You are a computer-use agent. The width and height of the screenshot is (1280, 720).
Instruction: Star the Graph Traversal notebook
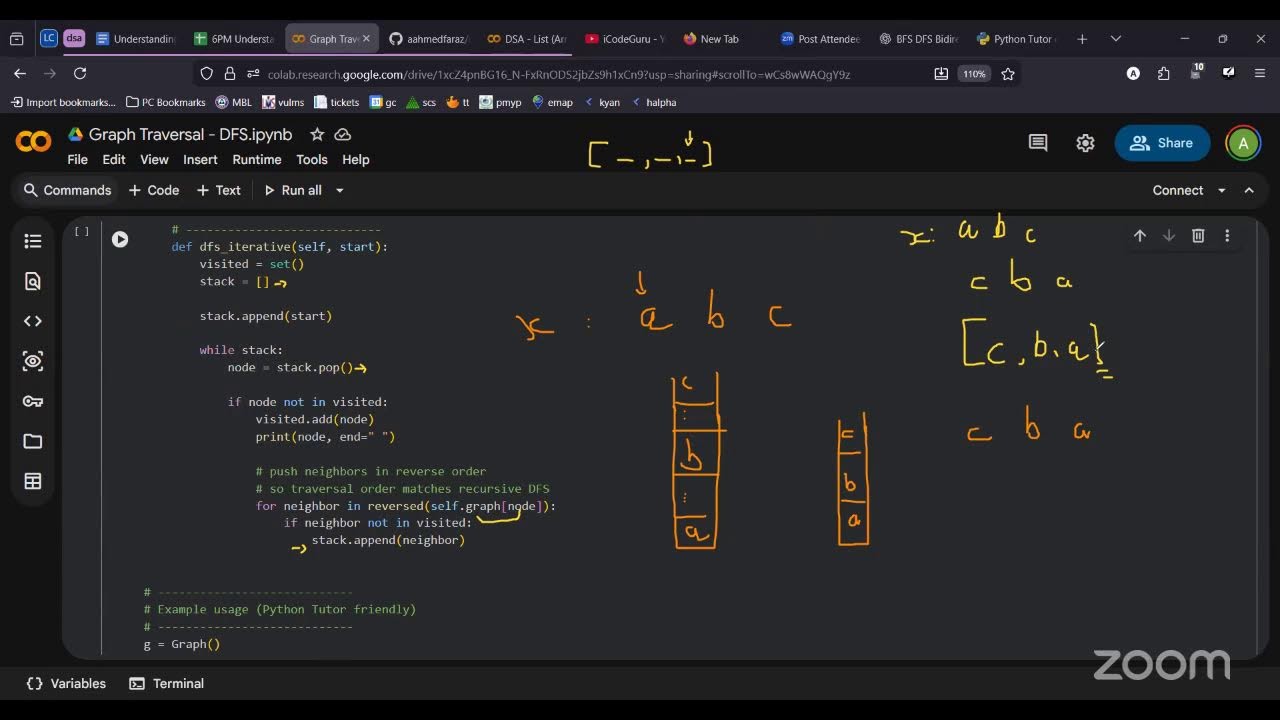[x=317, y=134]
